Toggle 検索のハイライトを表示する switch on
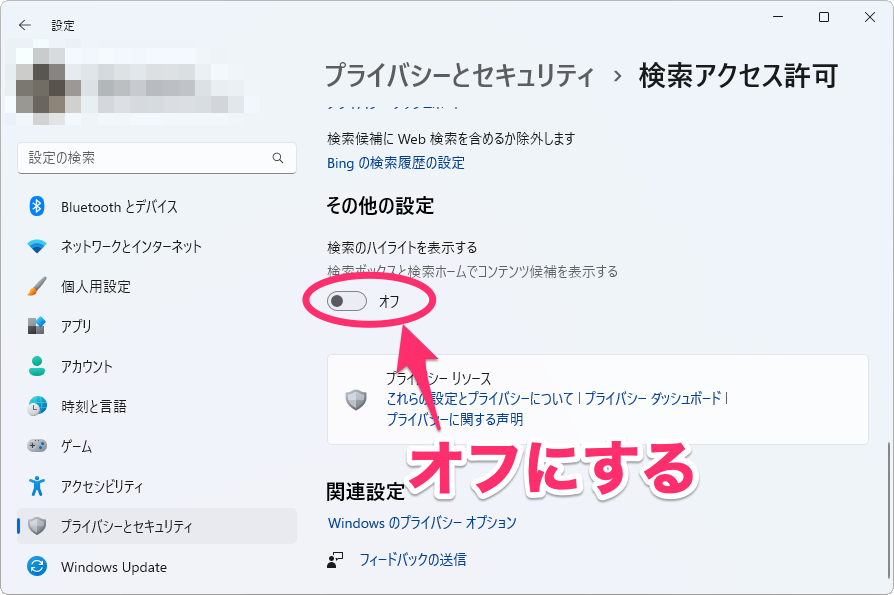Viewport: 894px width, 595px height. click(345, 301)
